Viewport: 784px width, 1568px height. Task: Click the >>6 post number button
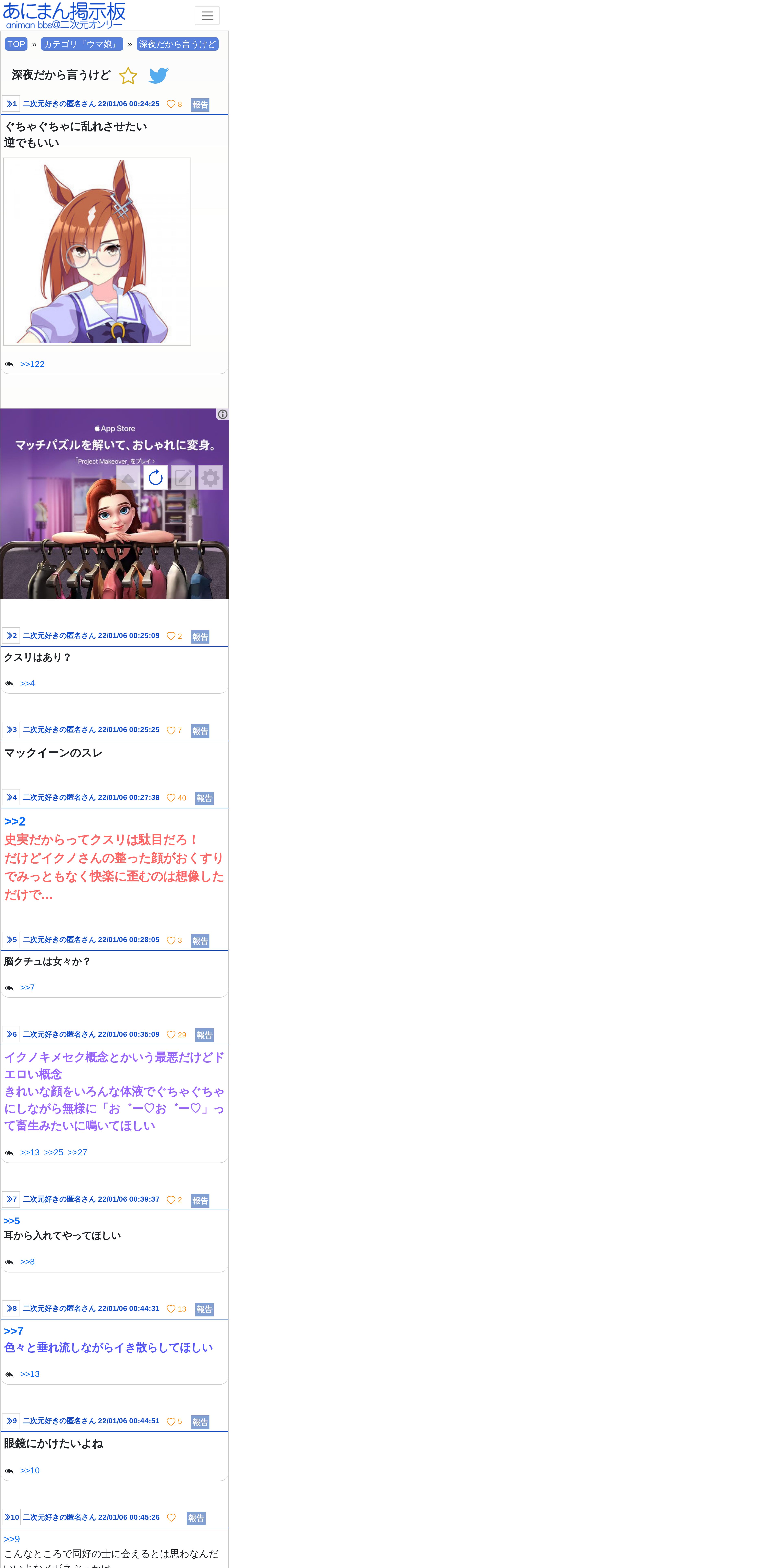tap(11, 1034)
